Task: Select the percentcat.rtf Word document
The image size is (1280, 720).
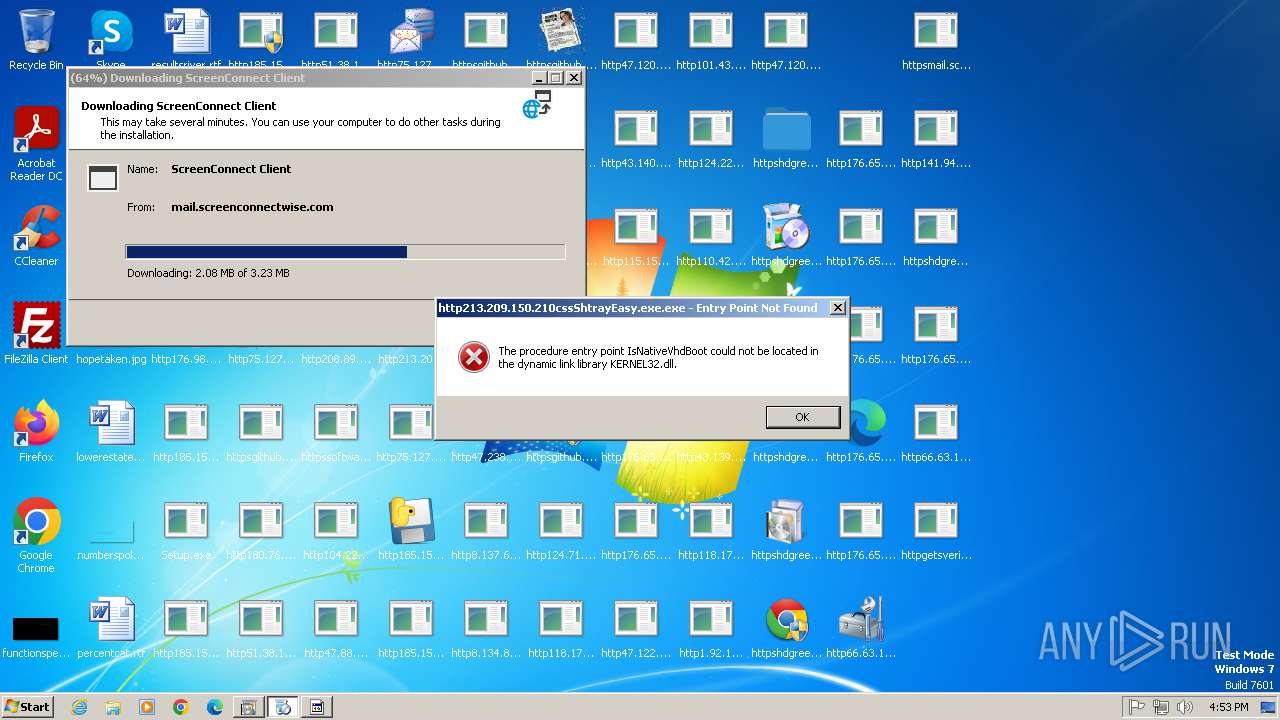Action: 111,628
